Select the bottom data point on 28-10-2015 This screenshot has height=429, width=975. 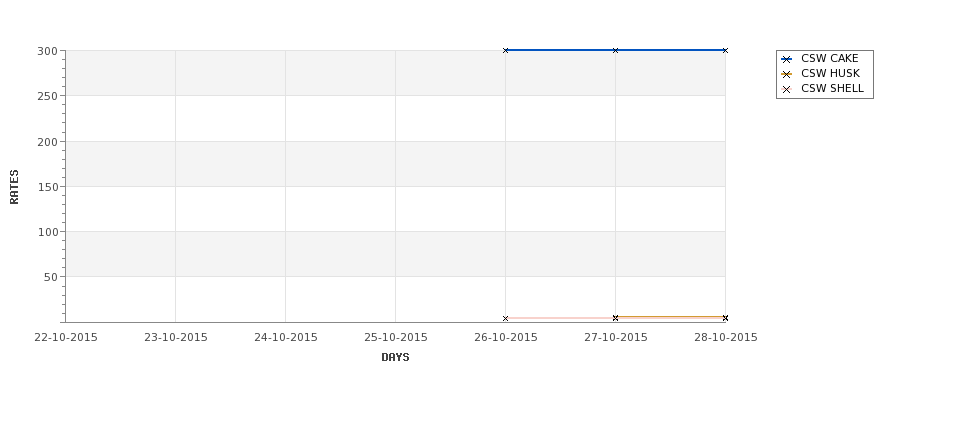pos(725,318)
